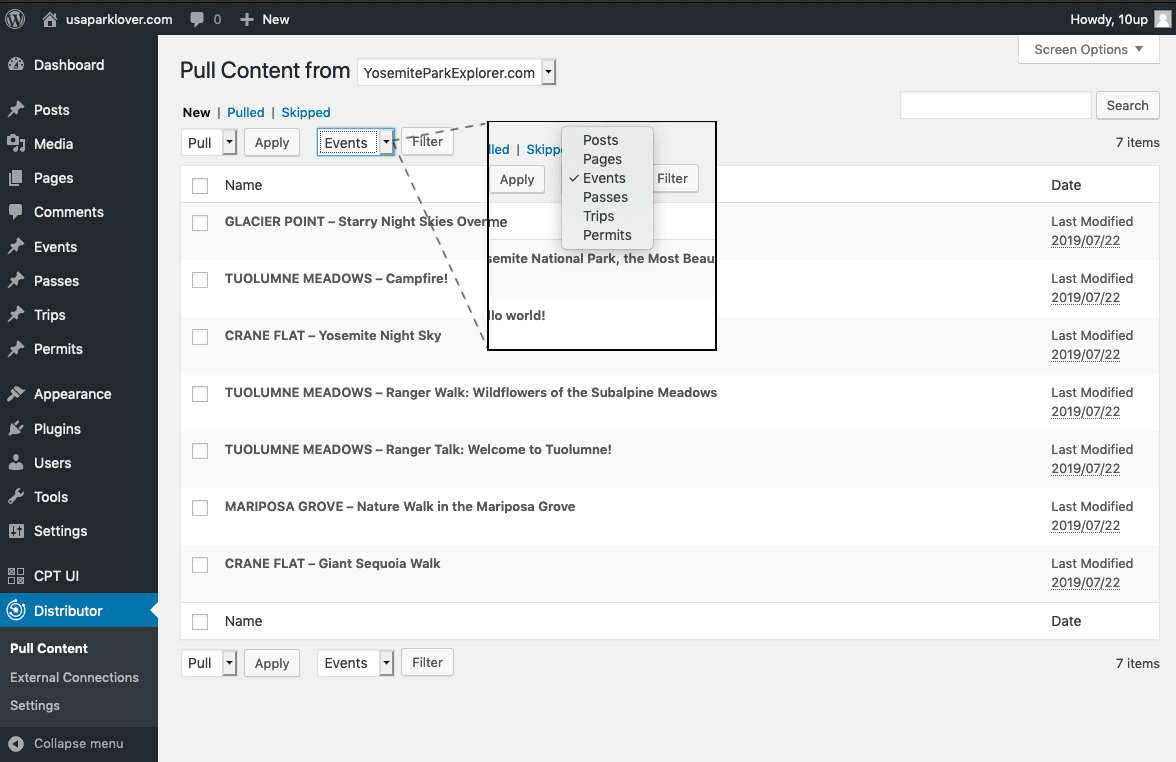
Task: Click the Media icon in sidebar
Action: coord(16,143)
